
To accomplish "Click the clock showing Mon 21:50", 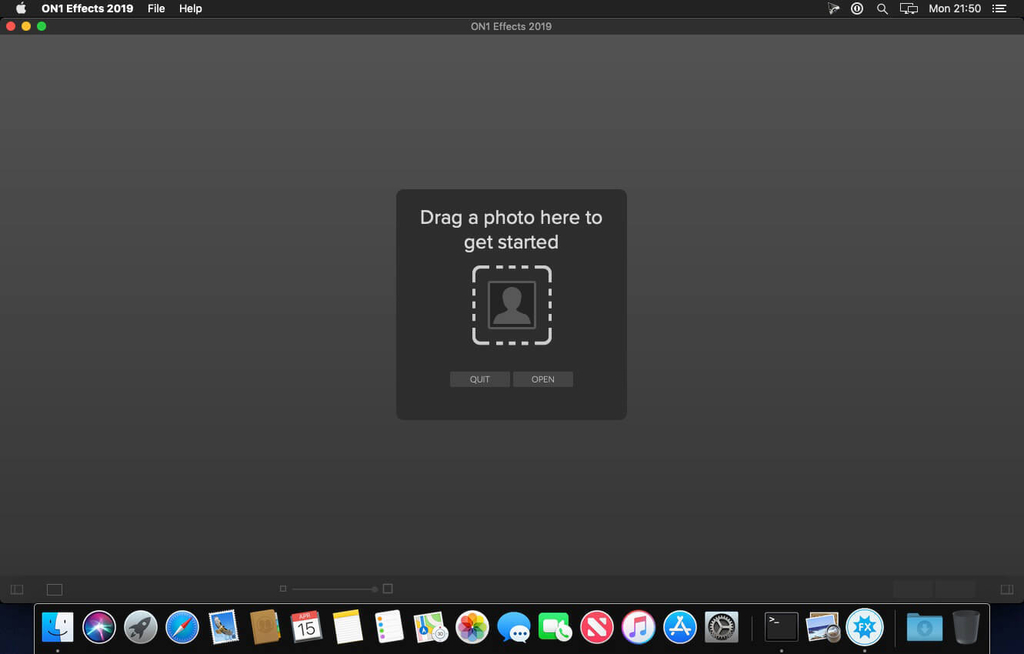I will (954, 8).
